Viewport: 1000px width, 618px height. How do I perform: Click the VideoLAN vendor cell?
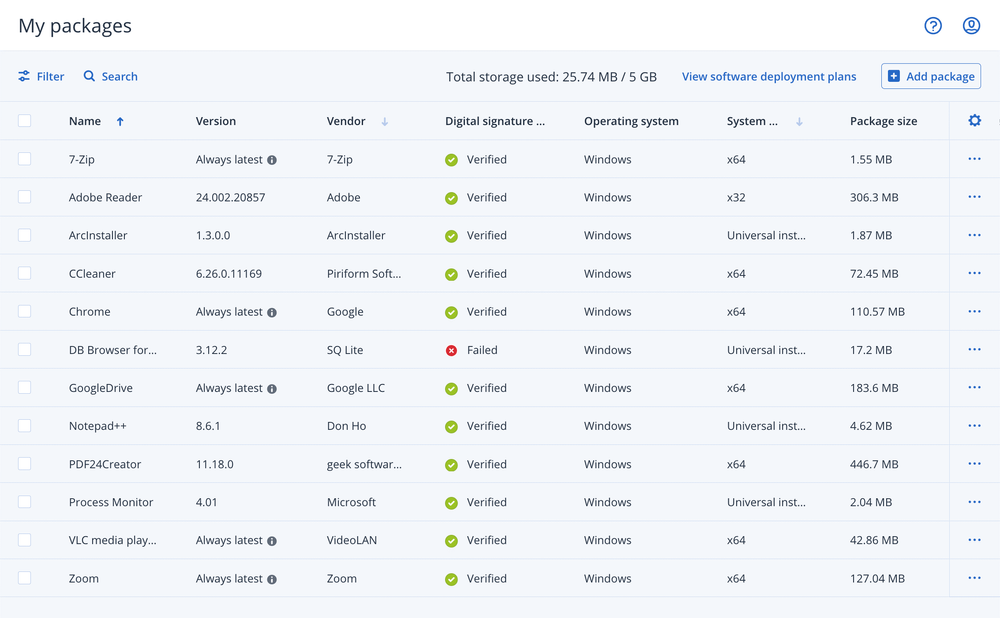tap(351, 540)
